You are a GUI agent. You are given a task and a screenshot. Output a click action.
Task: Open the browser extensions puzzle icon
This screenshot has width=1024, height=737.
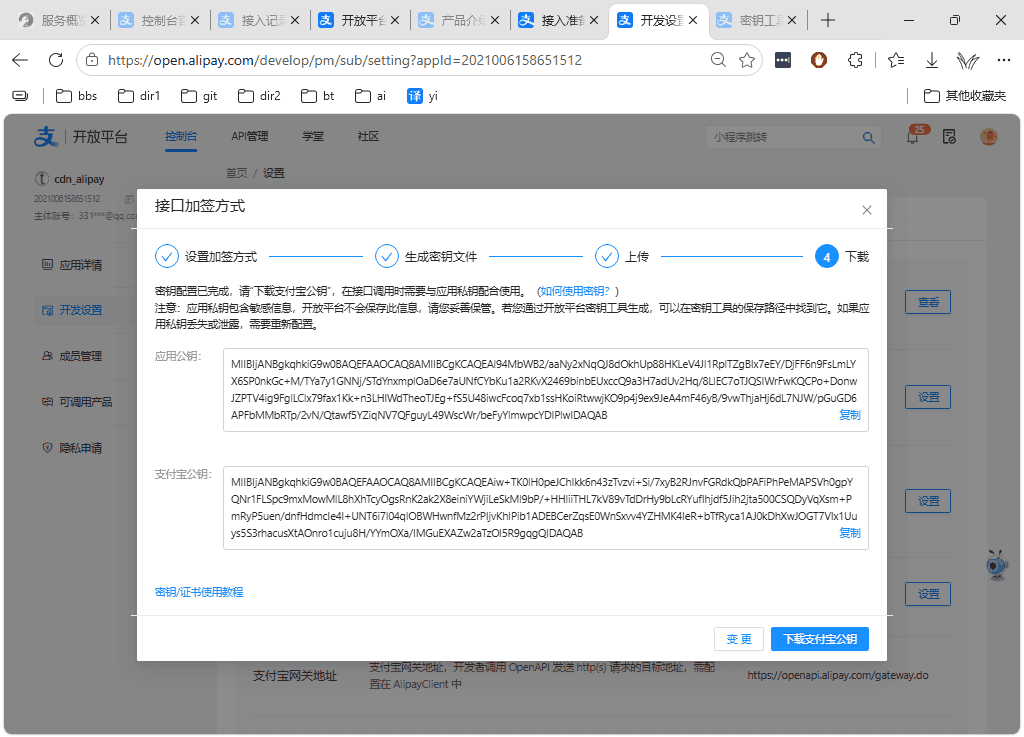pyautogui.click(x=855, y=60)
